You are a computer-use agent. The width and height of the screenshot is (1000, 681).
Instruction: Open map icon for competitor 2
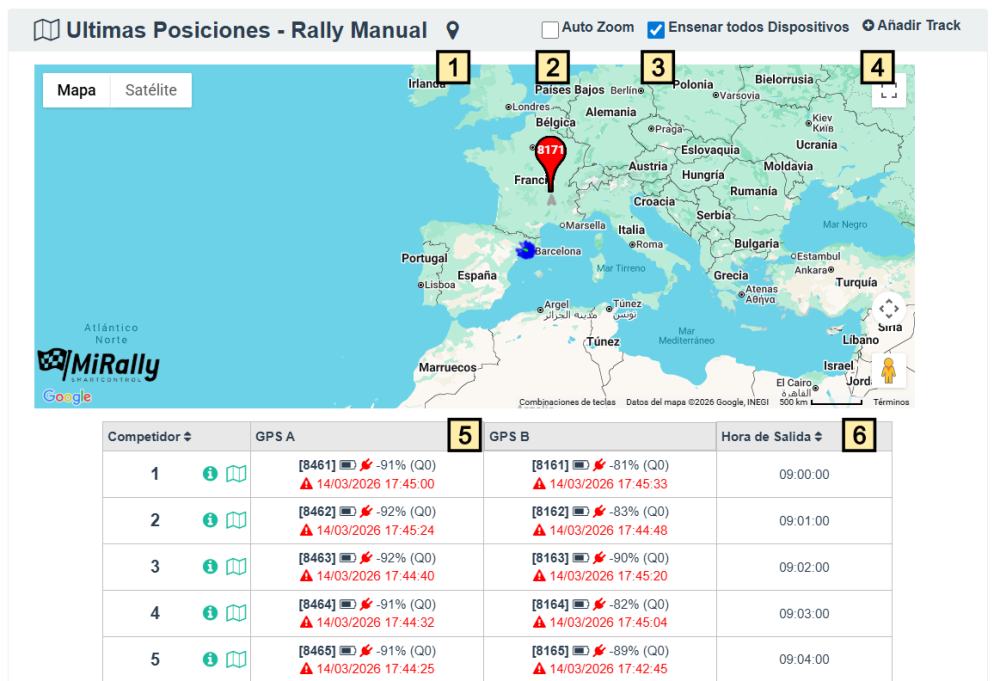pos(235,520)
